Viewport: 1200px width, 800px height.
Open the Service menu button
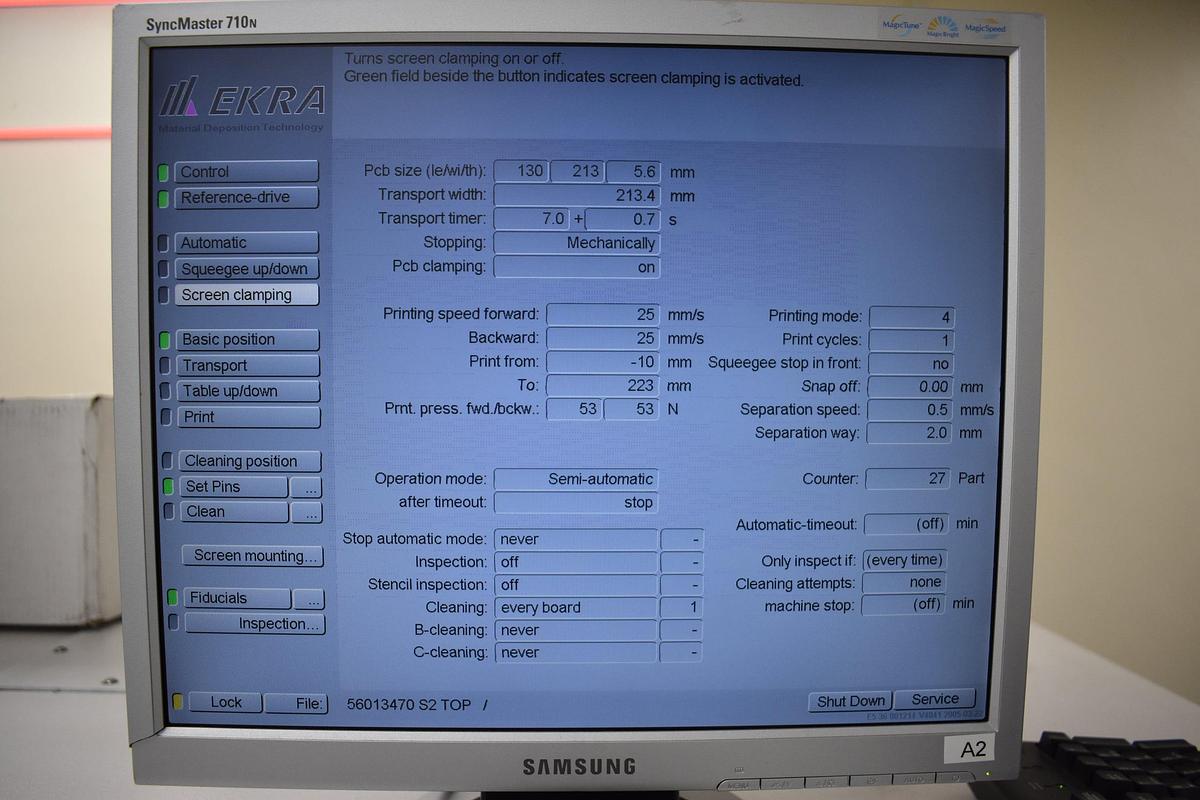pos(935,699)
